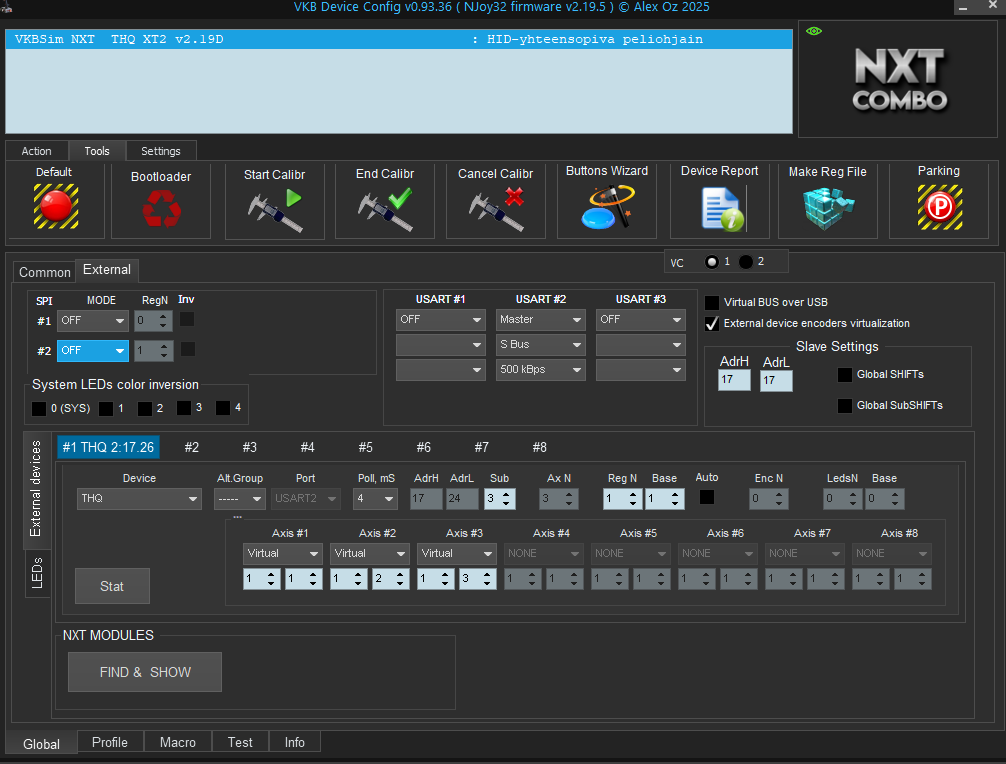
Task: Click the Default red button icon
Action: 56,207
